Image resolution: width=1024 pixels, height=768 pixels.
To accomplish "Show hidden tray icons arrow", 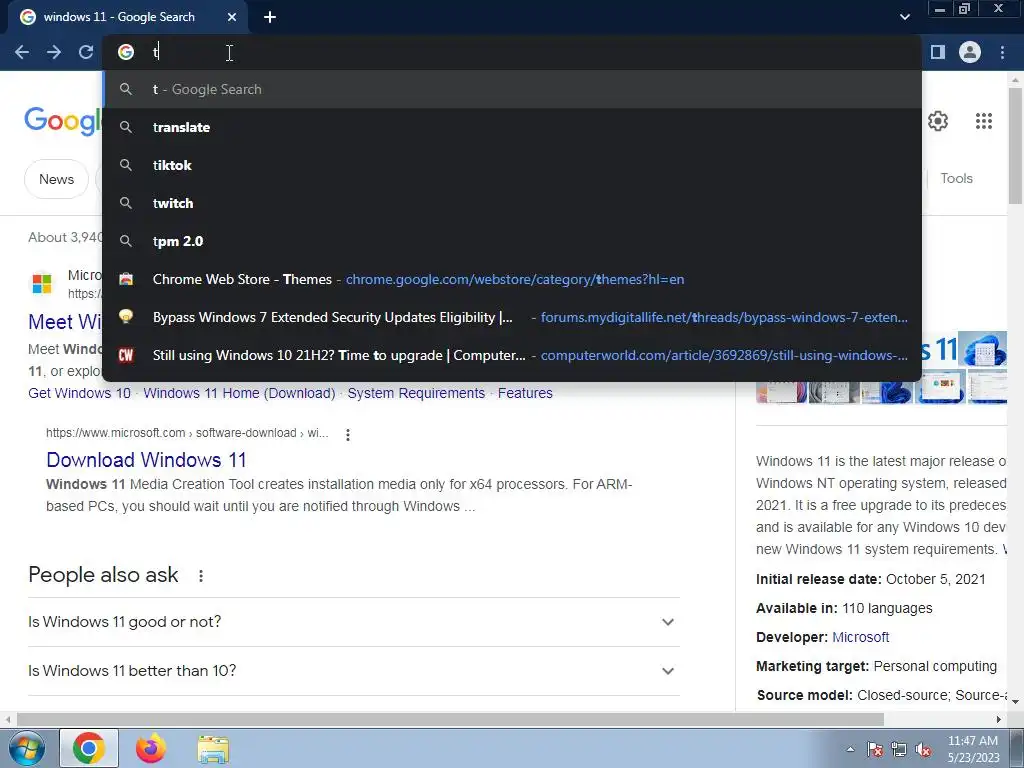I will click(x=850, y=749).
